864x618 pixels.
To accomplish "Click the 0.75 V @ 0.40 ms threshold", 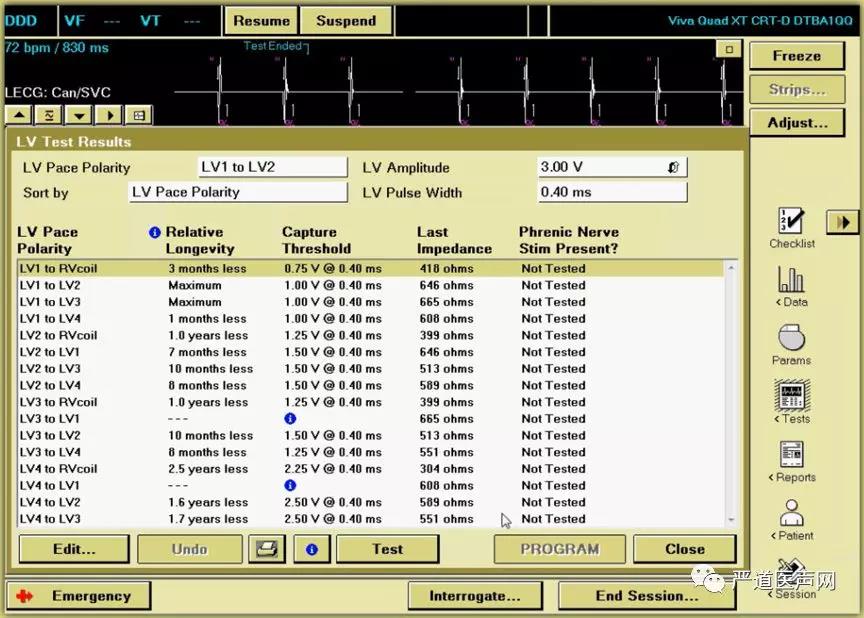I will tap(333, 269).
